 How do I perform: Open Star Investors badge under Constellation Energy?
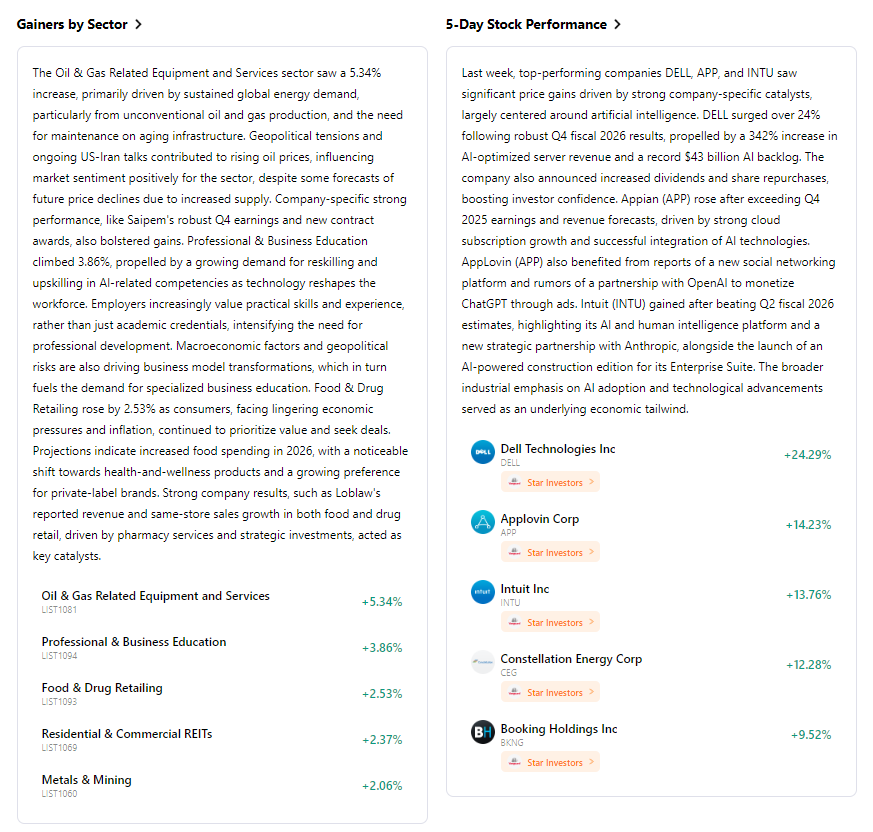550,692
